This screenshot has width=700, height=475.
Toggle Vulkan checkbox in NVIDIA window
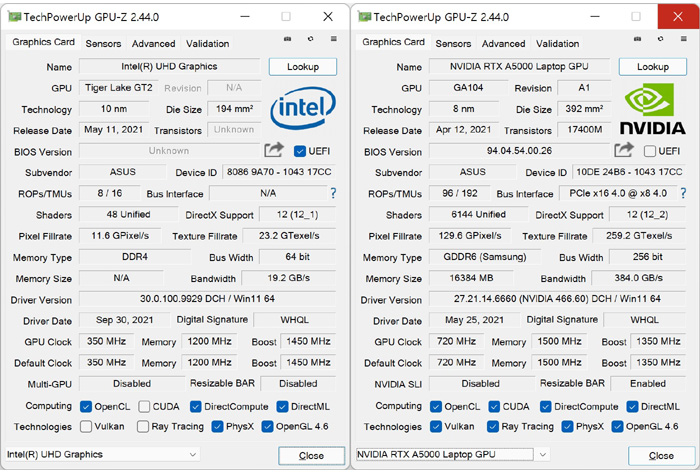[436, 427]
